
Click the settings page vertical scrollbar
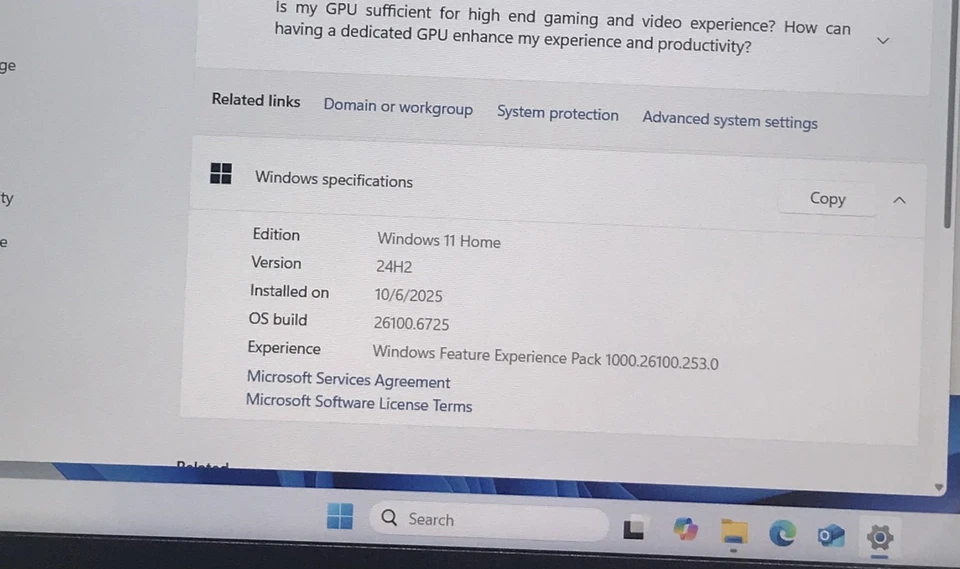coord(947,114)
